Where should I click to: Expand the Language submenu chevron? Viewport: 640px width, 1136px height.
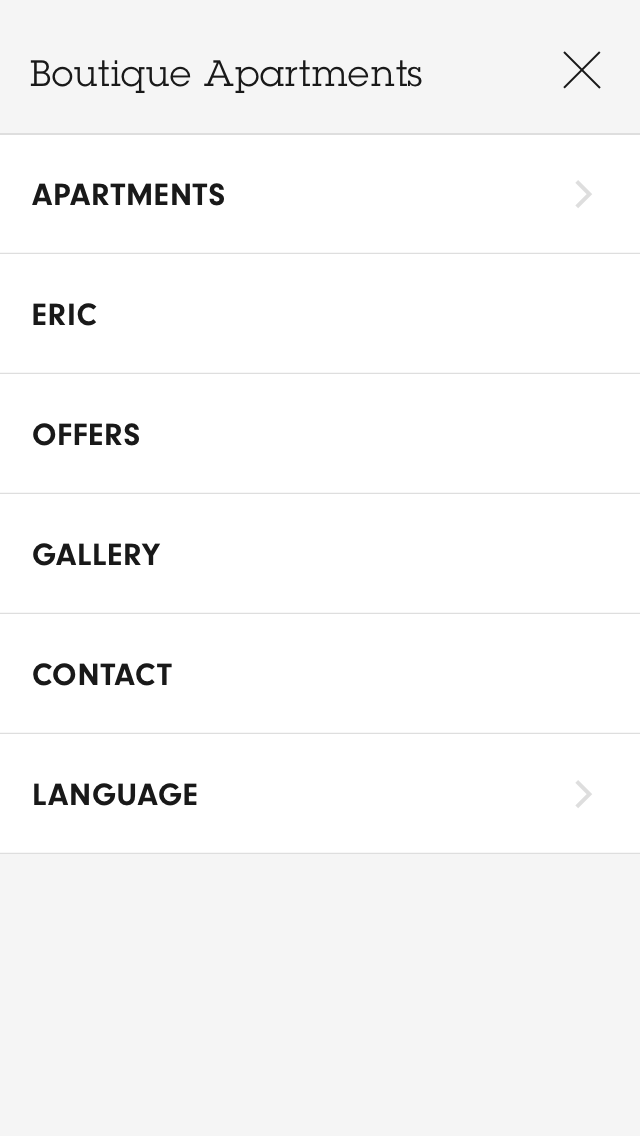(584, 794)
